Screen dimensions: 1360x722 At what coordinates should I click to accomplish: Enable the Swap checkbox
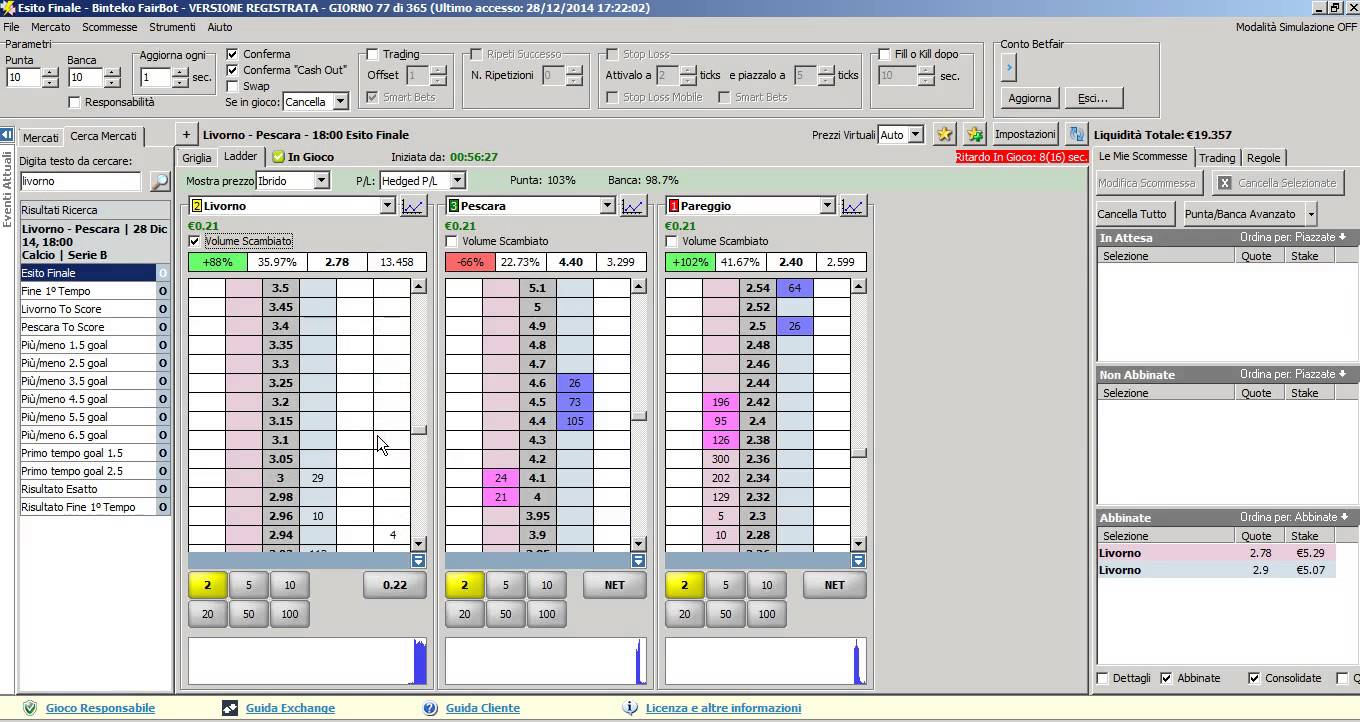232,86
